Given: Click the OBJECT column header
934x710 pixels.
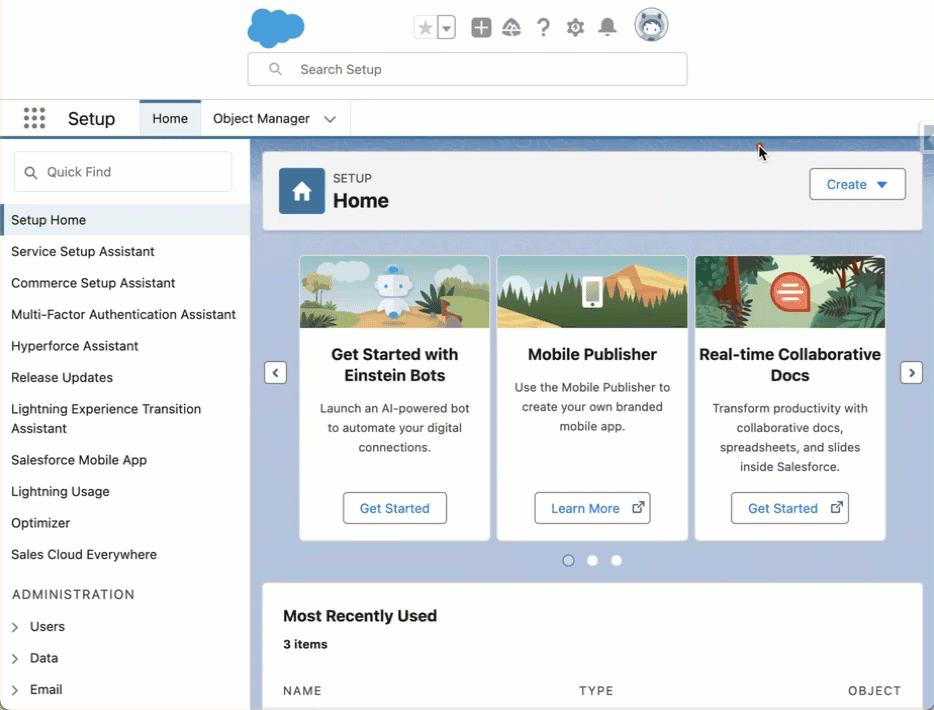Looking at the screenshot, I should pos(874,691).
